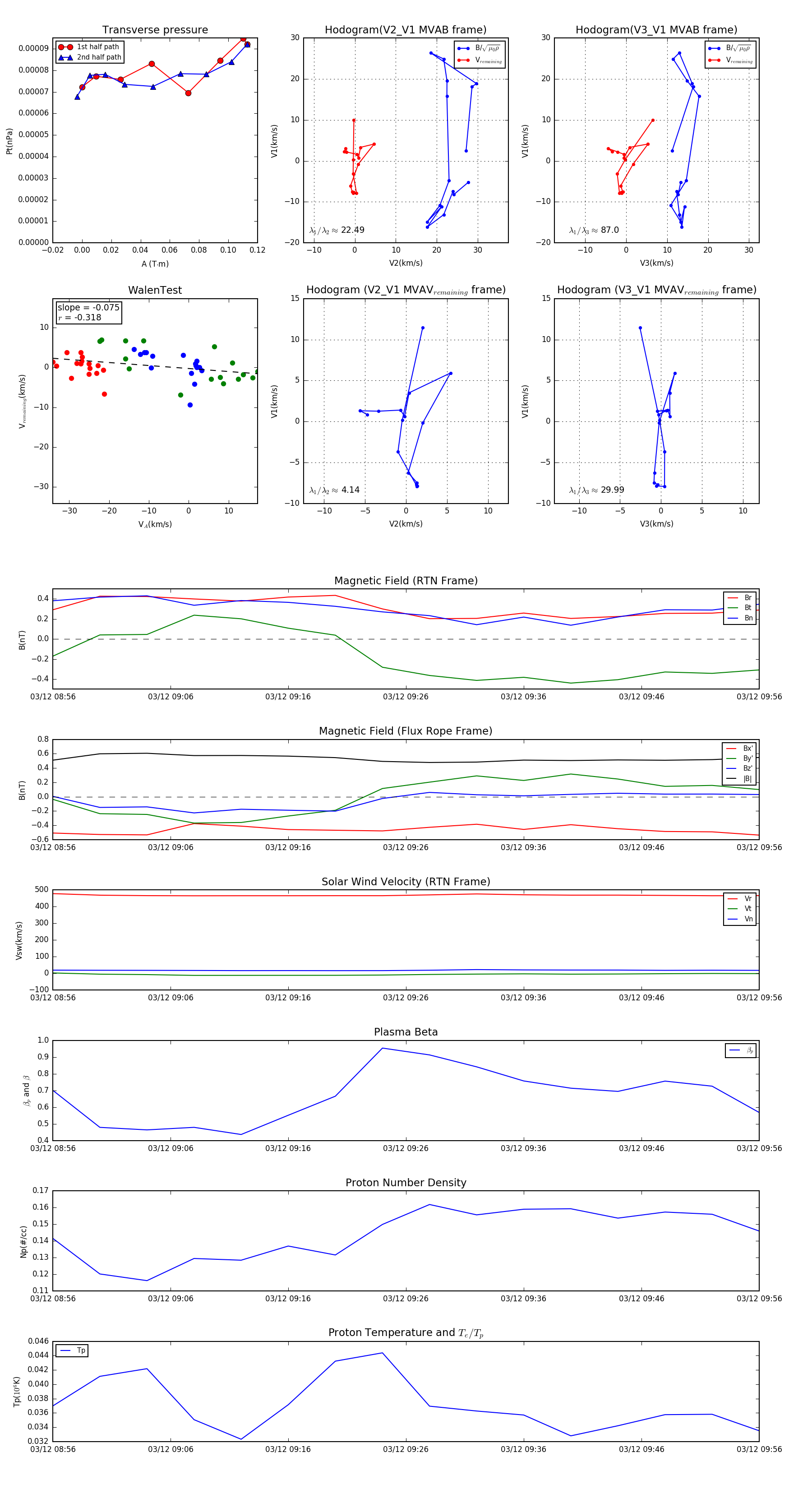
Task: Click the '2nd half path' legend entry
Action: point(90,57)
